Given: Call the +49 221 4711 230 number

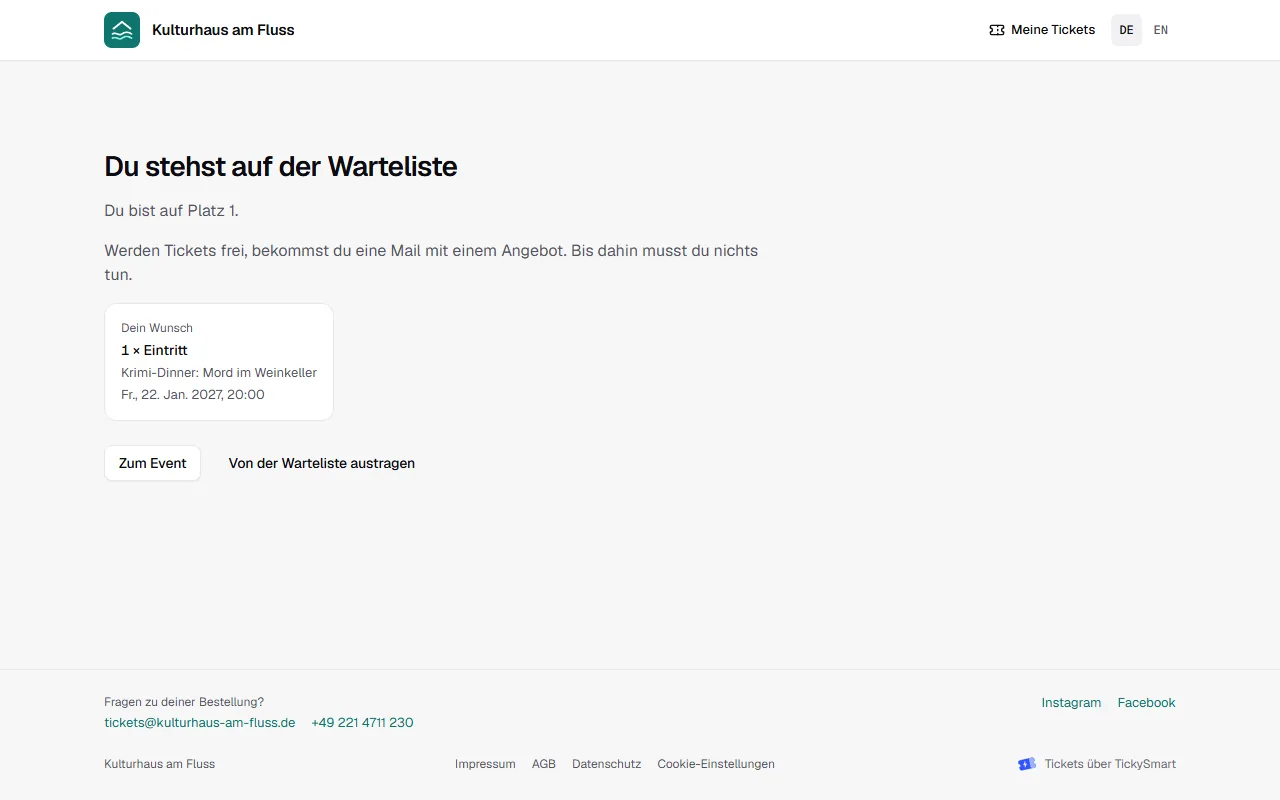Looking at the screenshot, I should pos(362,722).
